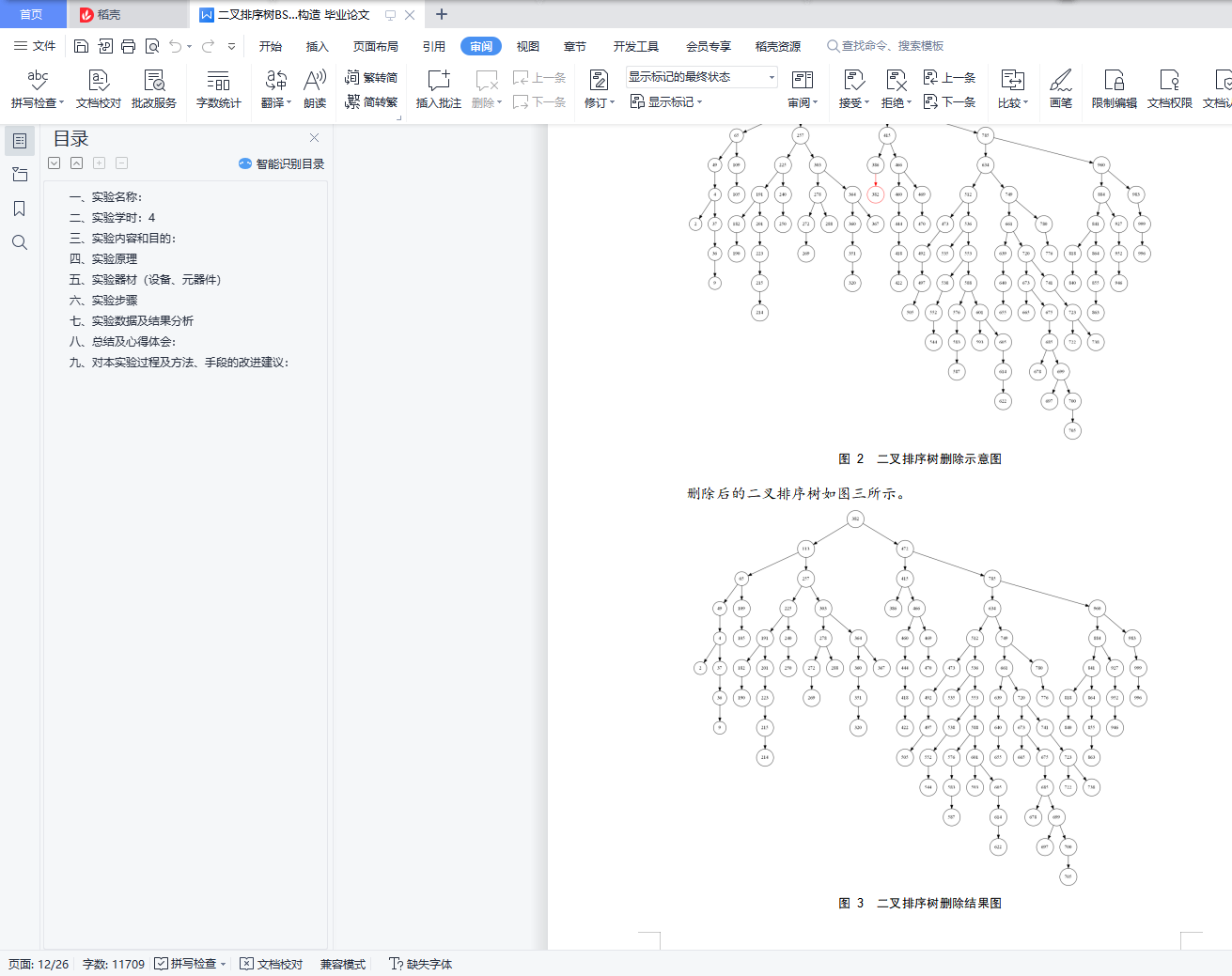
Task: Click the 查找命令、搜索模板 search field
Action: [885, 46]
